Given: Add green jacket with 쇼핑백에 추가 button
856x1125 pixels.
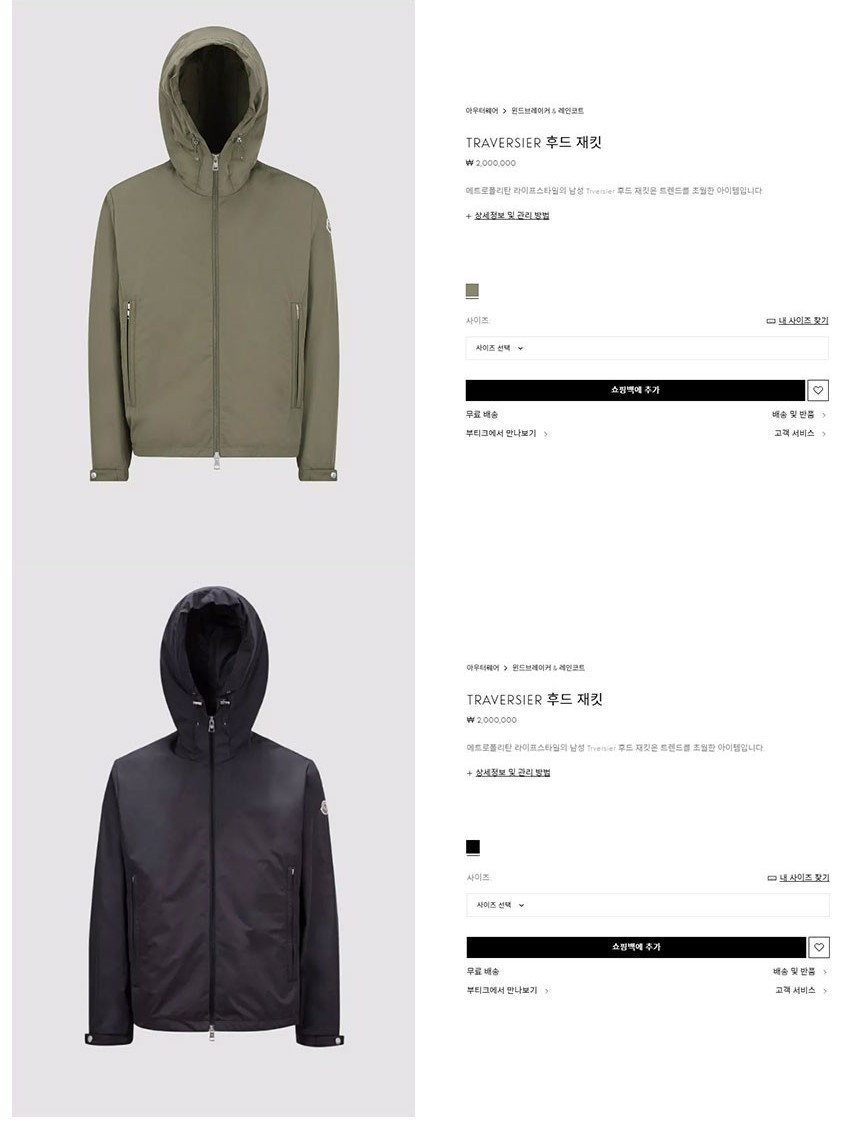Looking at the screenshot, I should pyautogui.click(x=635, y=390).
